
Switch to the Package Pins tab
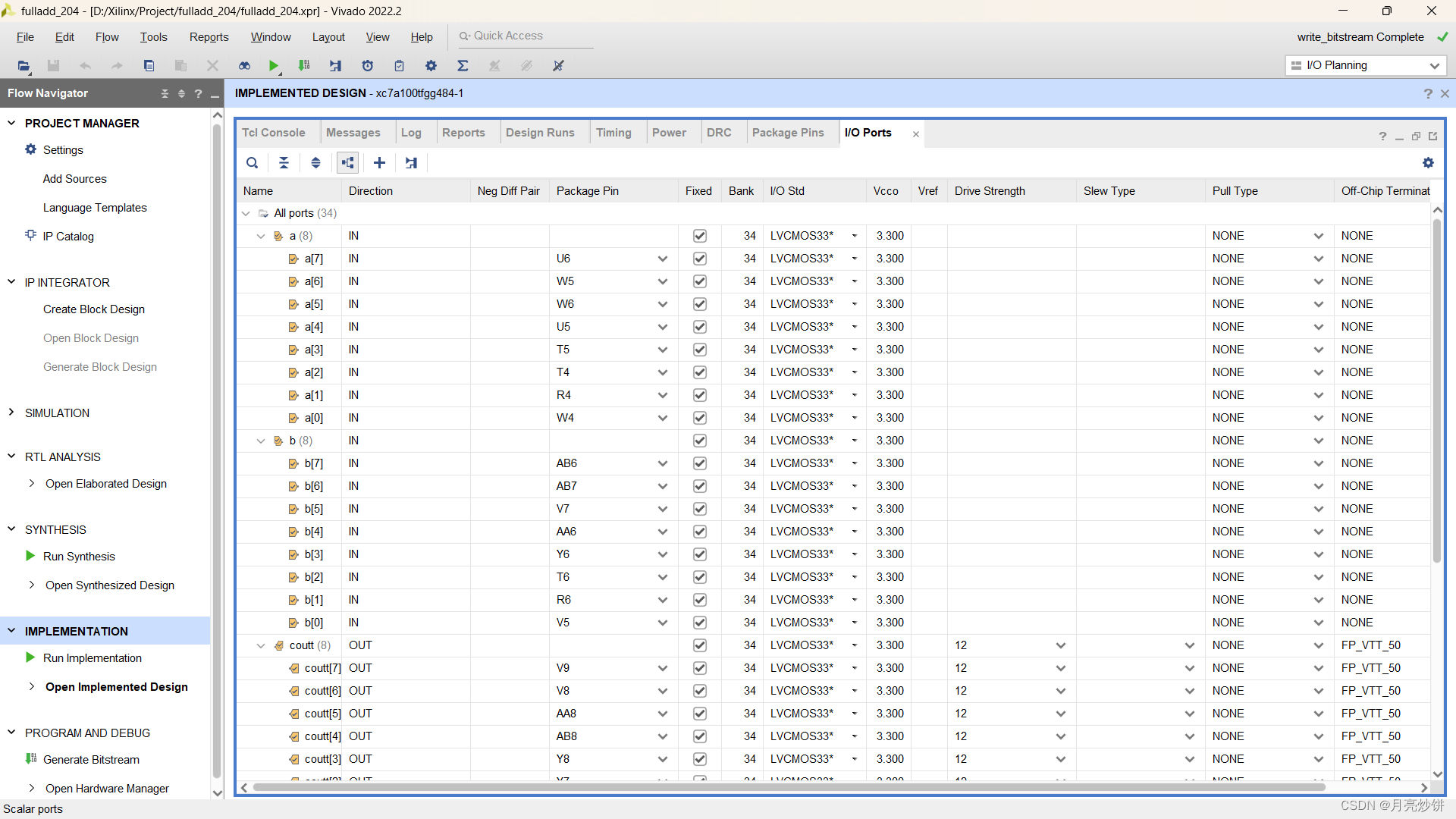coord(788,133)
